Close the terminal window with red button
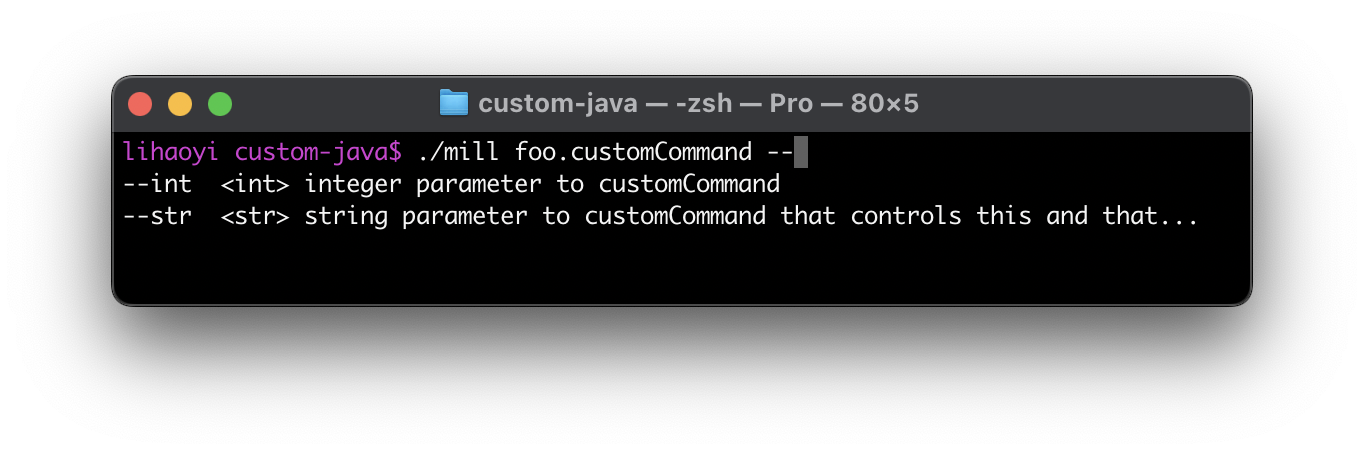Screen dimensions: 1364x454 point(140,104)
